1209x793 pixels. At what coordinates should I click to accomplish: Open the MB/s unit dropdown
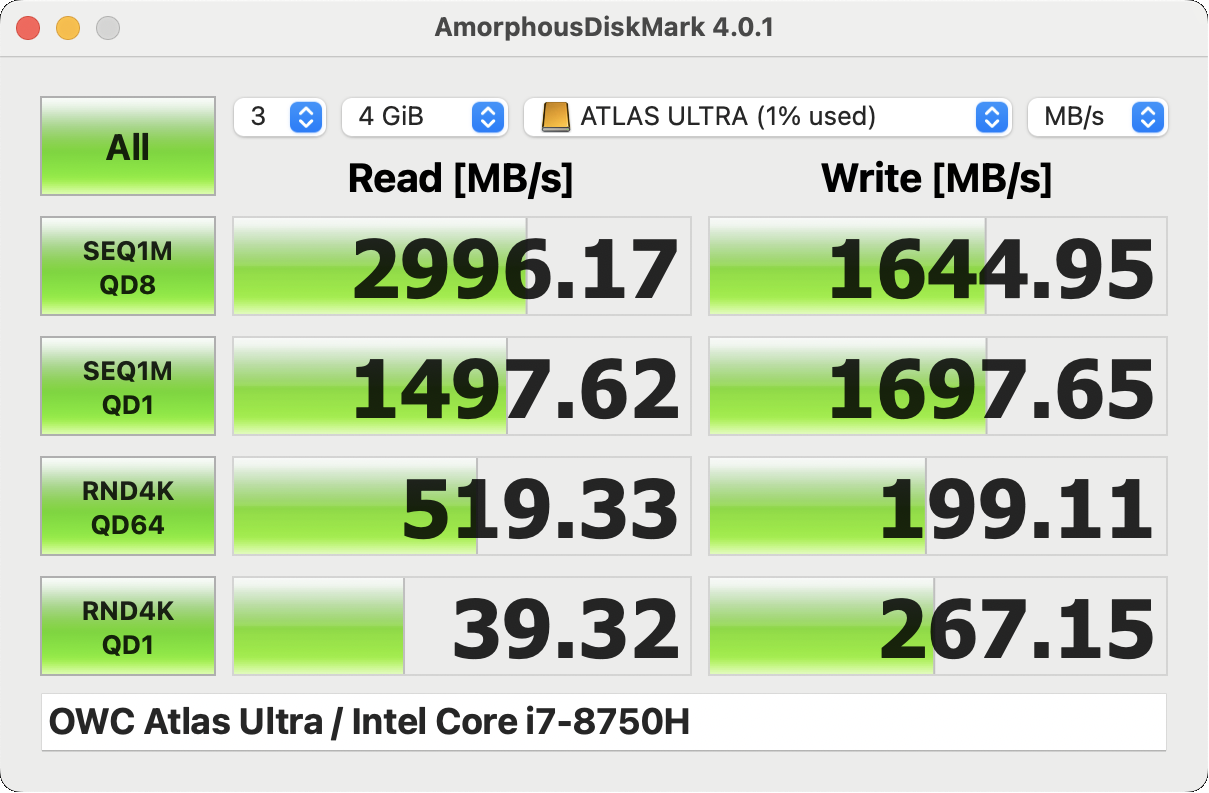coord(1097,117)
